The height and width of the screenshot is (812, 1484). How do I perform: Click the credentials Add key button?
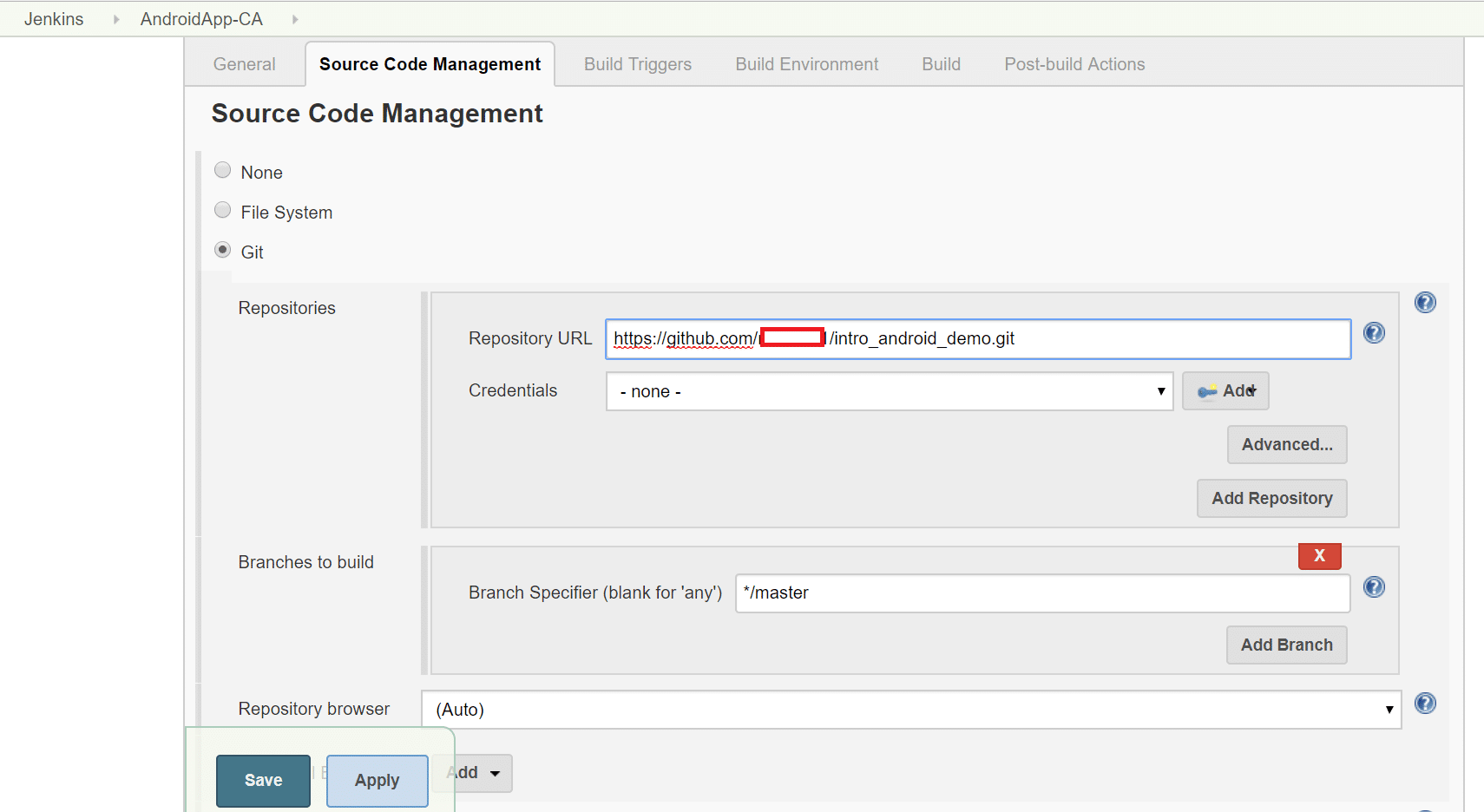pyautogui.click(x=1225, y=391)
